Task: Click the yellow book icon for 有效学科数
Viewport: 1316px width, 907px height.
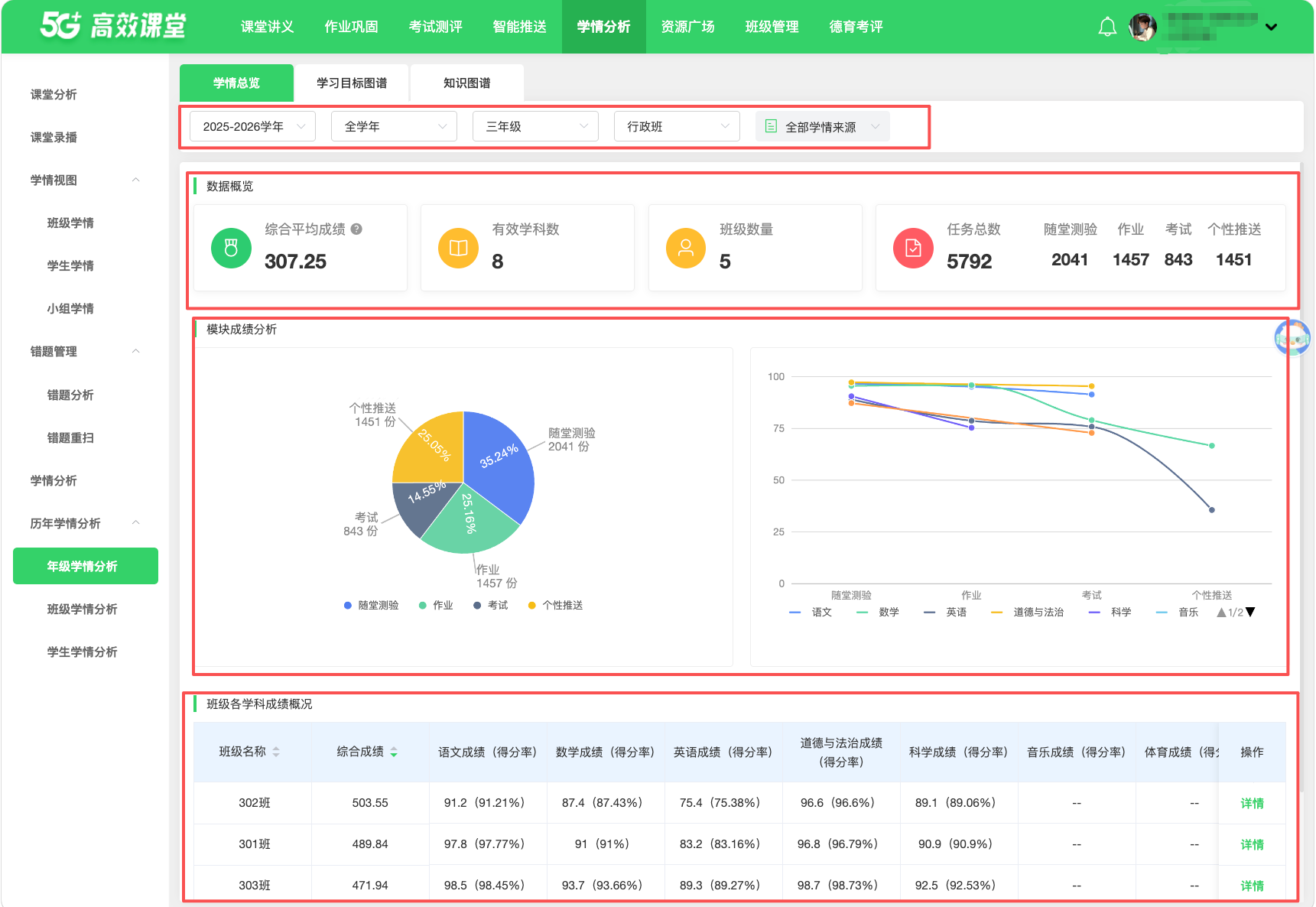Action: pyautogui.click(x=458, y=248)
